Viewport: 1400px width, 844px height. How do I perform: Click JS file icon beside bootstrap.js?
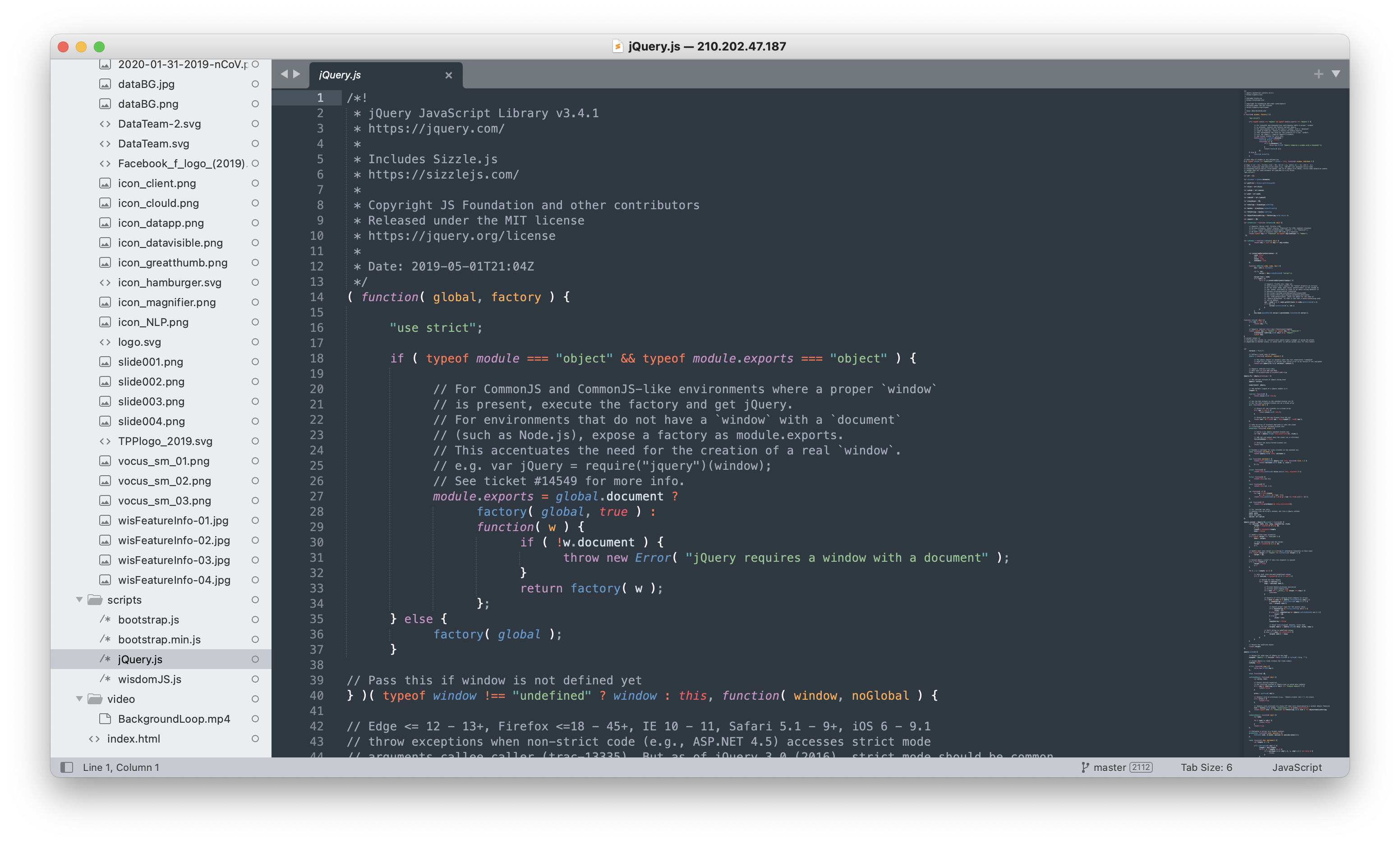coord(105,619)
